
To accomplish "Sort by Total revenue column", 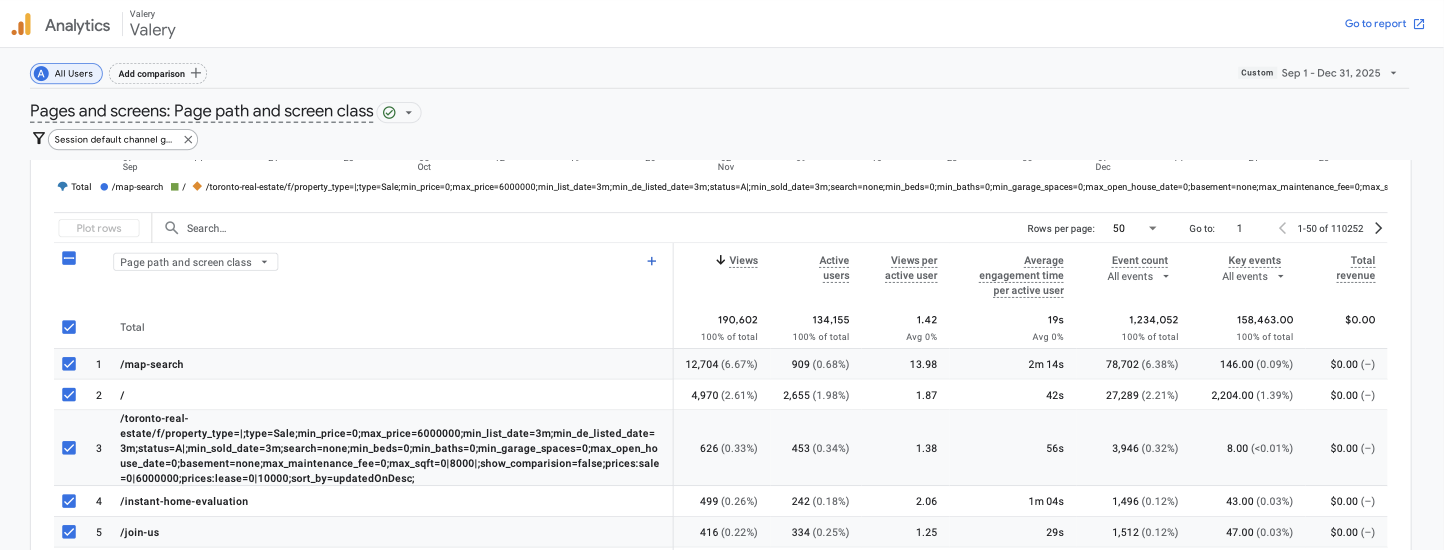I will [1356, 268].
